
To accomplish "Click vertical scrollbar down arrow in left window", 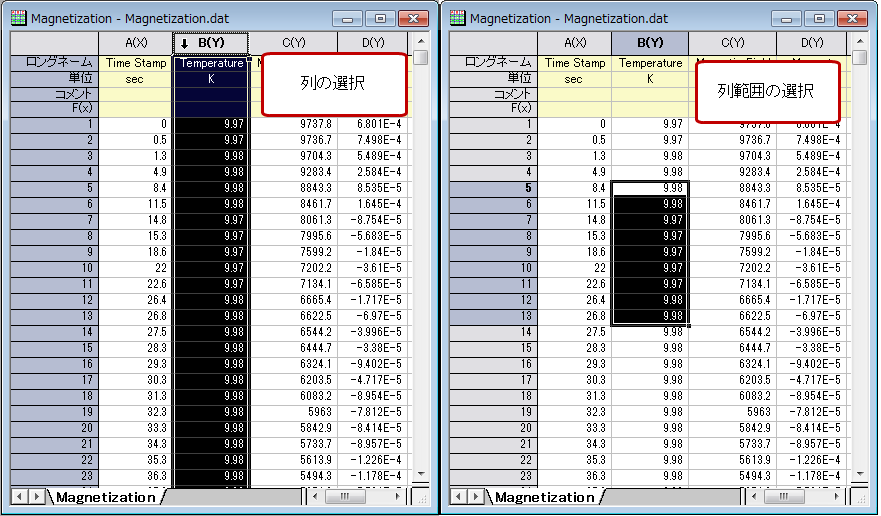I will [x=421, y=474].
